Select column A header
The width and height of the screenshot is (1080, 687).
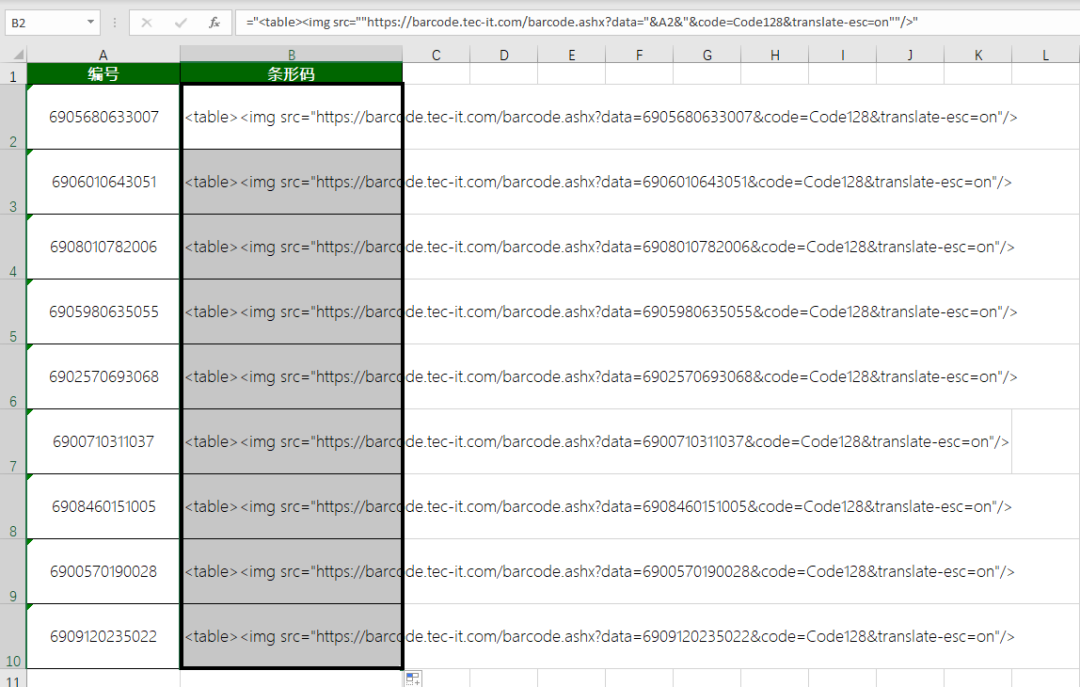pos(103,55)
